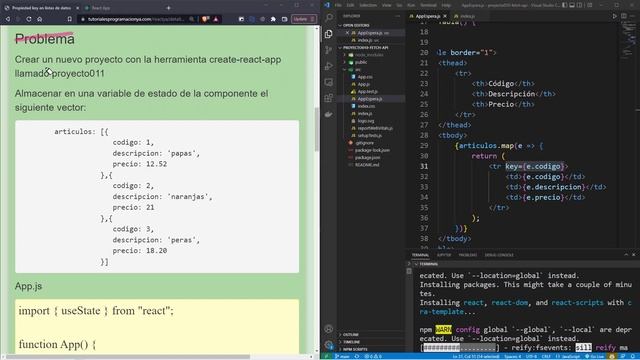Click the git branch in status bar

(342, 356)
